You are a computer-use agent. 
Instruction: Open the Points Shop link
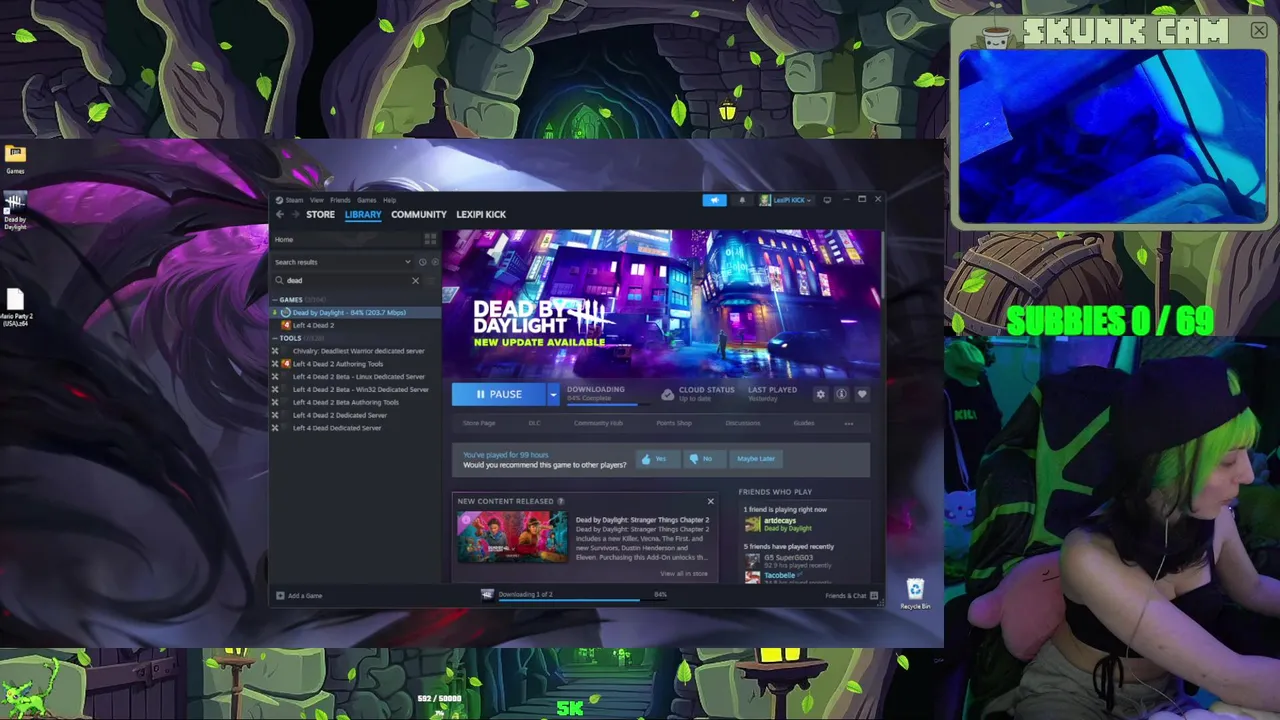coord(674,423)
